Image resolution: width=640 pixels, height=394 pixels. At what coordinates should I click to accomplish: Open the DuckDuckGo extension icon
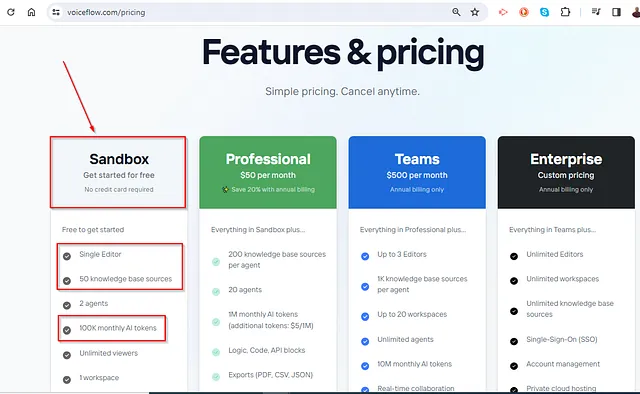[524, 12]
